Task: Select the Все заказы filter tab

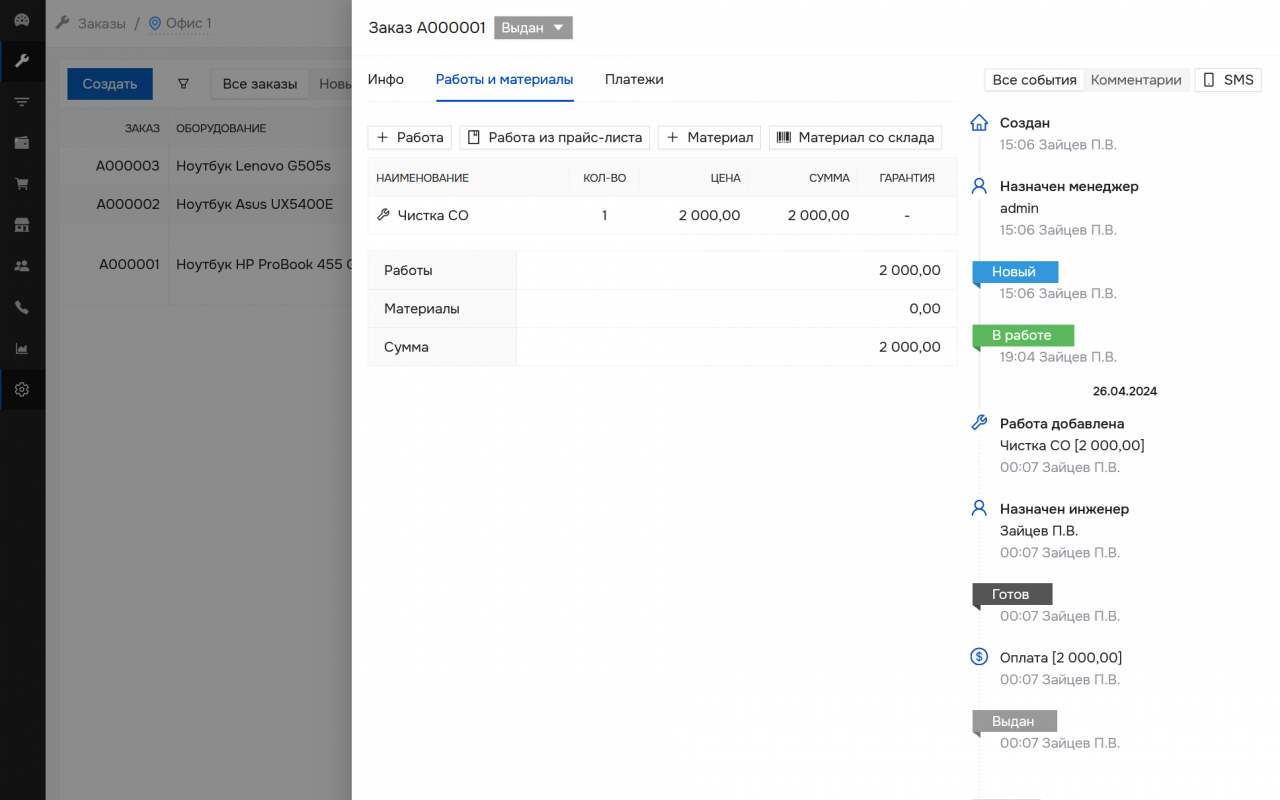Action: pyautogui.click(x=260, y=84)
